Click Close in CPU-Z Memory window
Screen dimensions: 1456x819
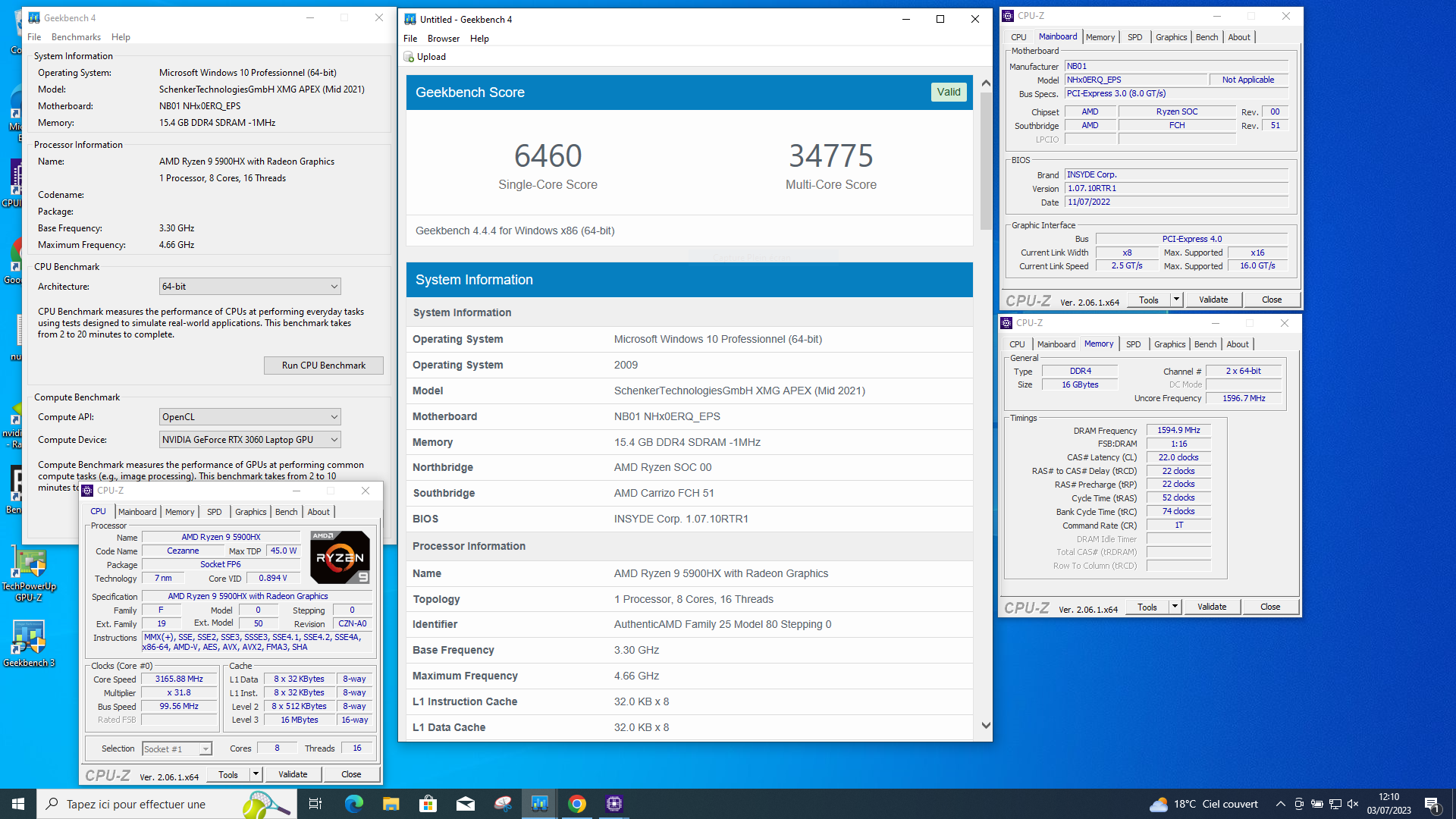[1270, 607]
